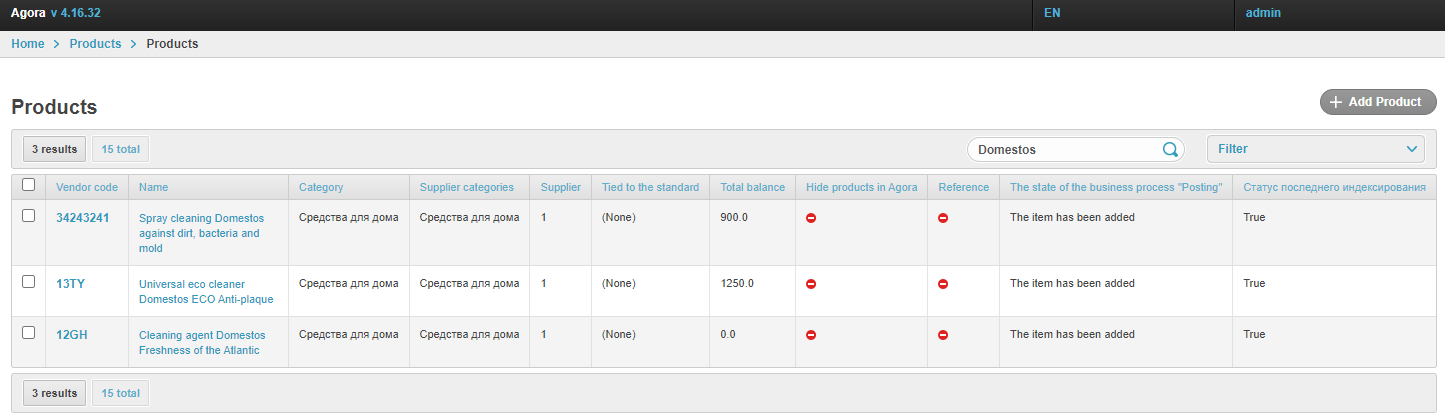Viewport: 1445px width, 420px height.
Task: Click red Hide-in-Agora icon for product 12GH
Action: 811,335
